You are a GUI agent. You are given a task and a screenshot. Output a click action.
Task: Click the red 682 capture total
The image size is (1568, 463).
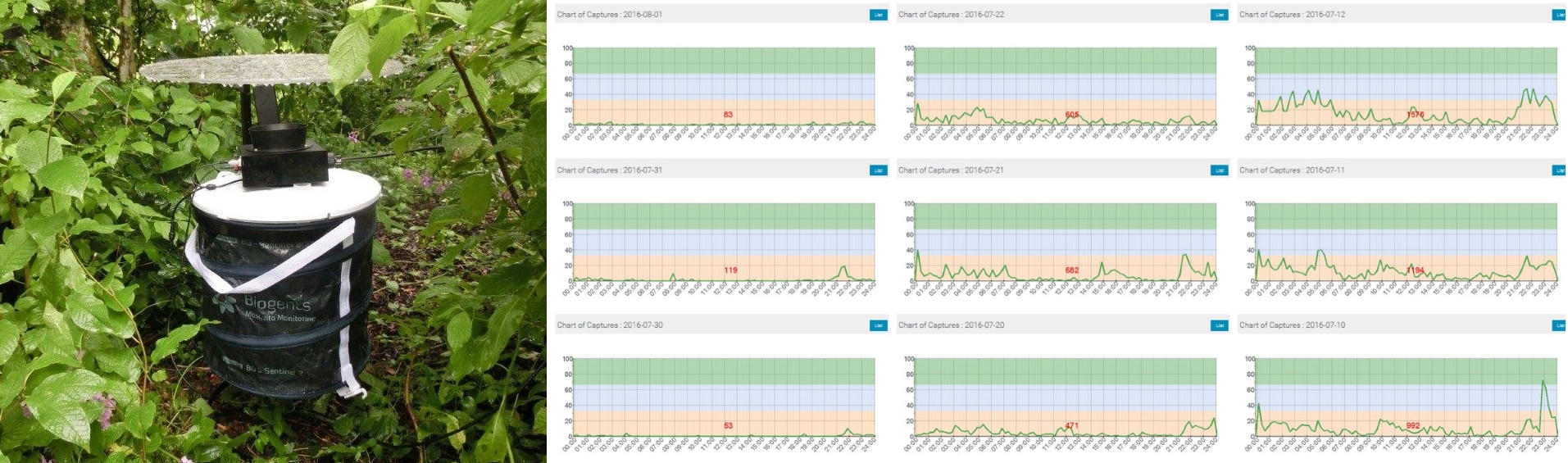tap(1071, 270)
